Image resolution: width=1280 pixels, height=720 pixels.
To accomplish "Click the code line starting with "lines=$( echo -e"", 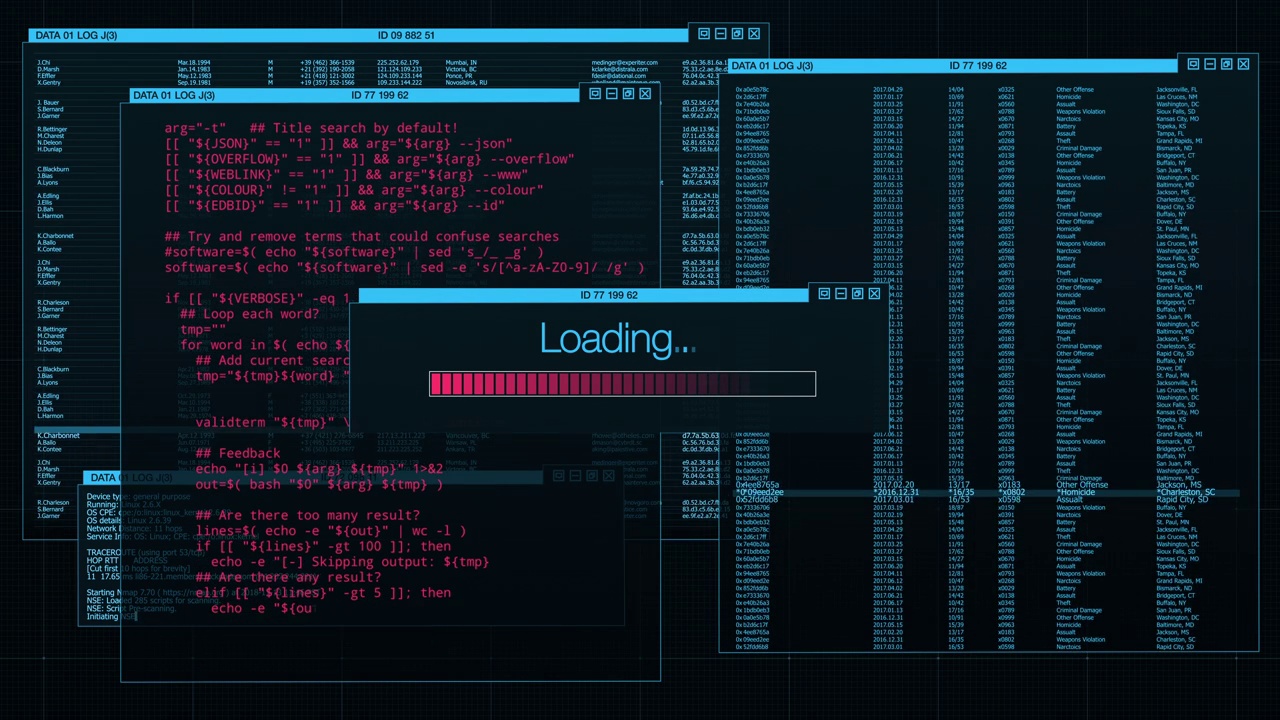I will pos(331,531).
